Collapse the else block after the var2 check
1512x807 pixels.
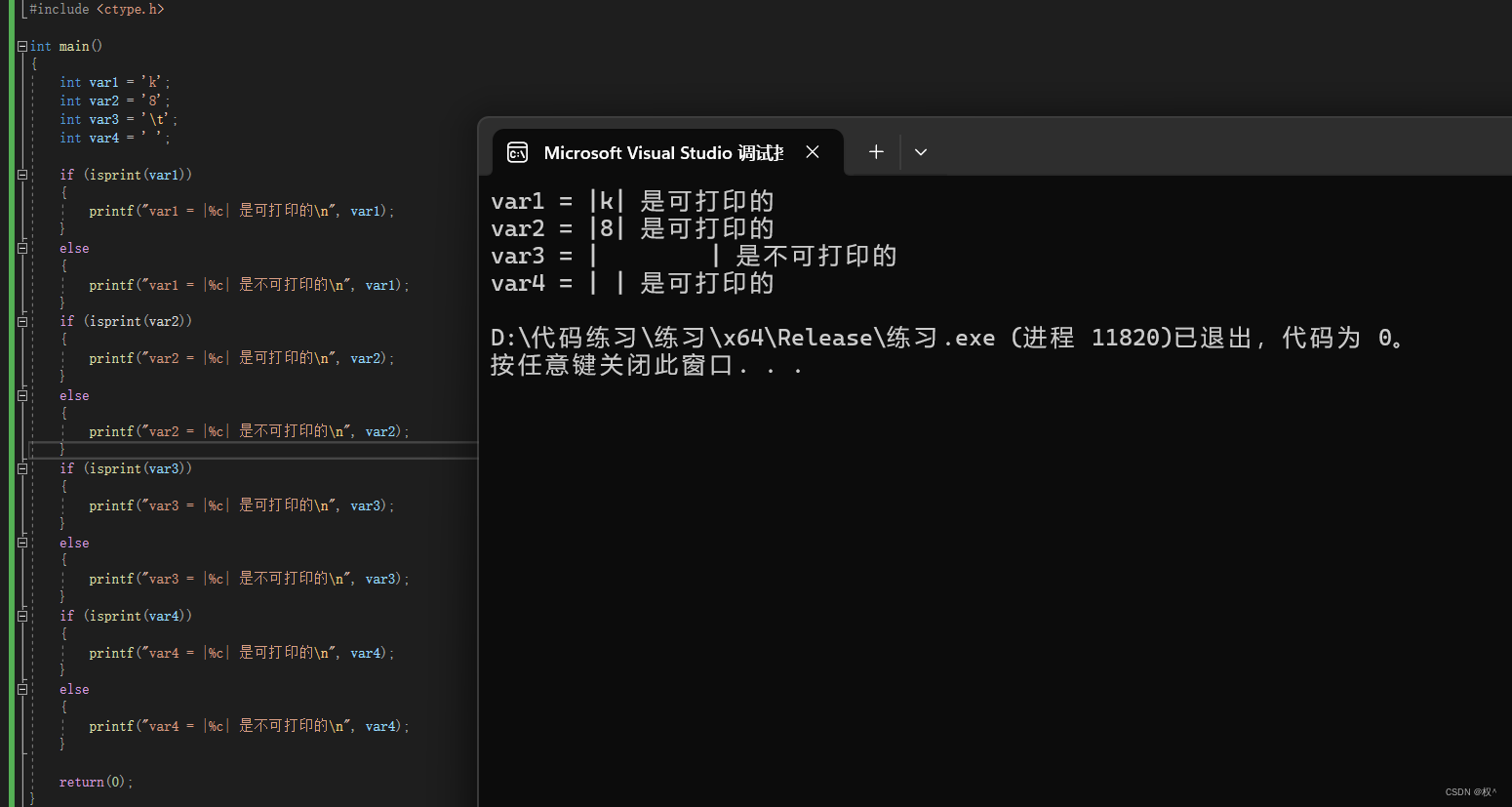22,395
